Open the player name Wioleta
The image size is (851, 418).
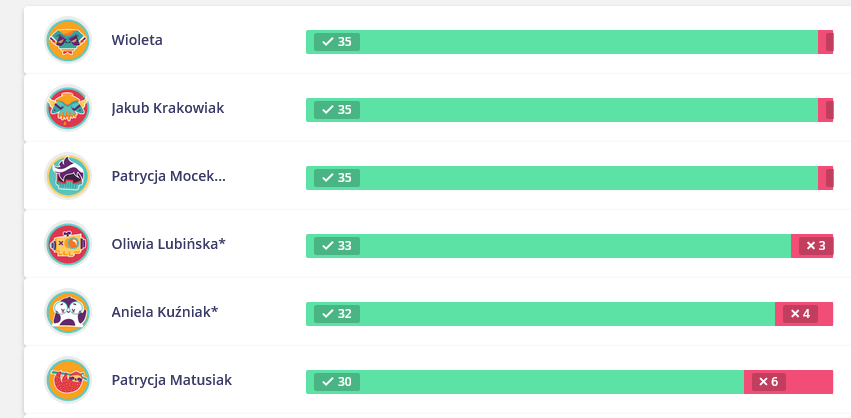[x=137, y=40]
